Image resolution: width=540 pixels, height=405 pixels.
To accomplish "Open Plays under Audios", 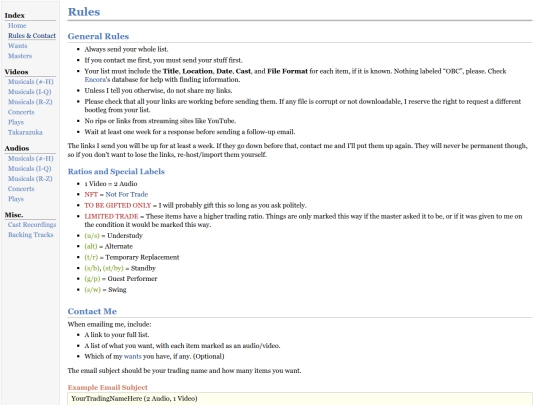I will click(16, 199).
